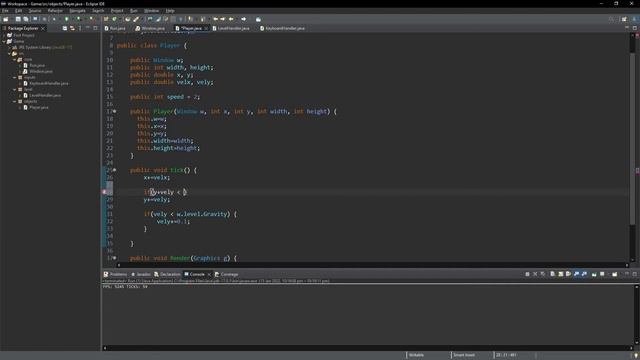This screenshot has height=360, width=640.
Task: Click the Save All toolbar icon
Action: tap(26, 19)
